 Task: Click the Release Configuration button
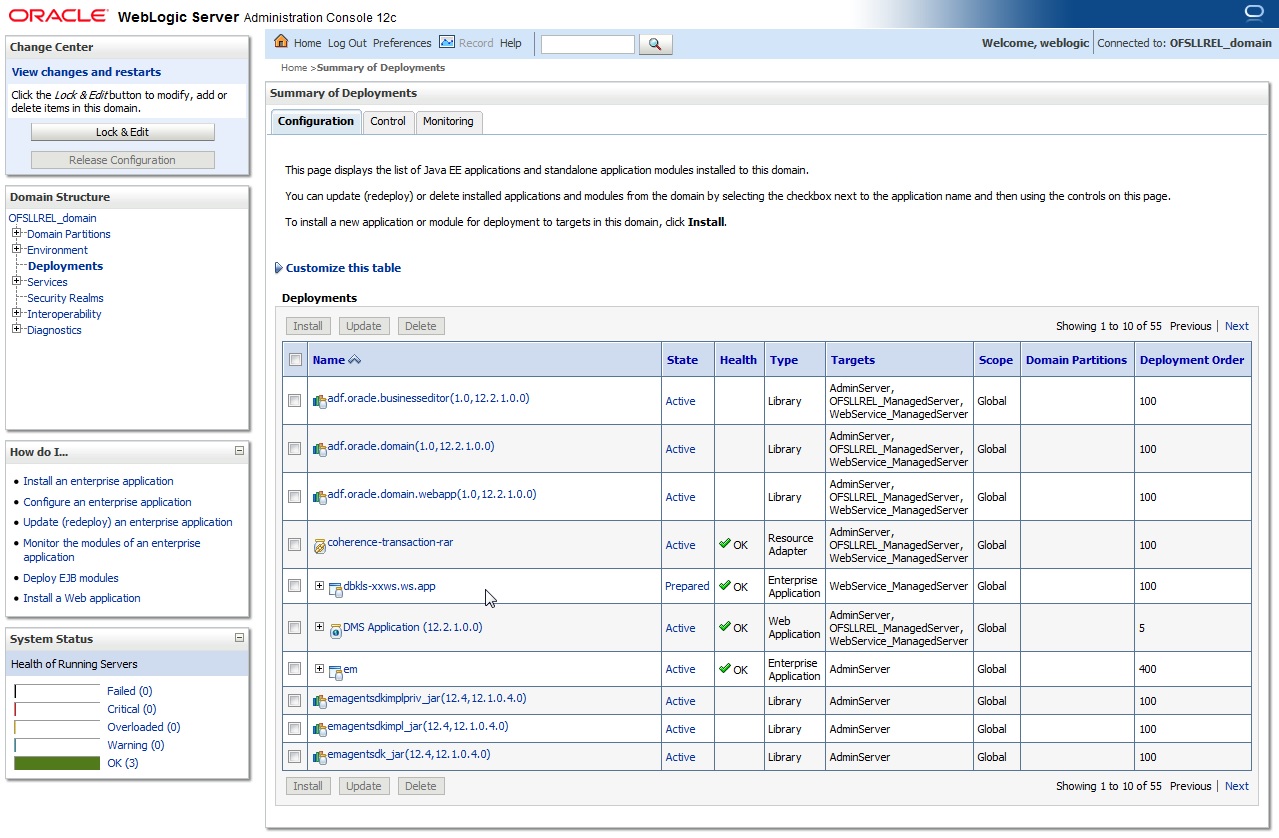pos(123,160)
